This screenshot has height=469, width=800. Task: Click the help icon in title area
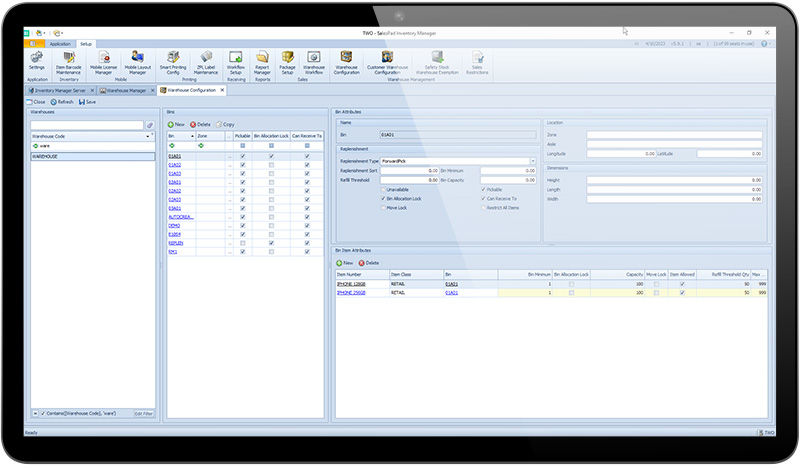pos(764,44)
